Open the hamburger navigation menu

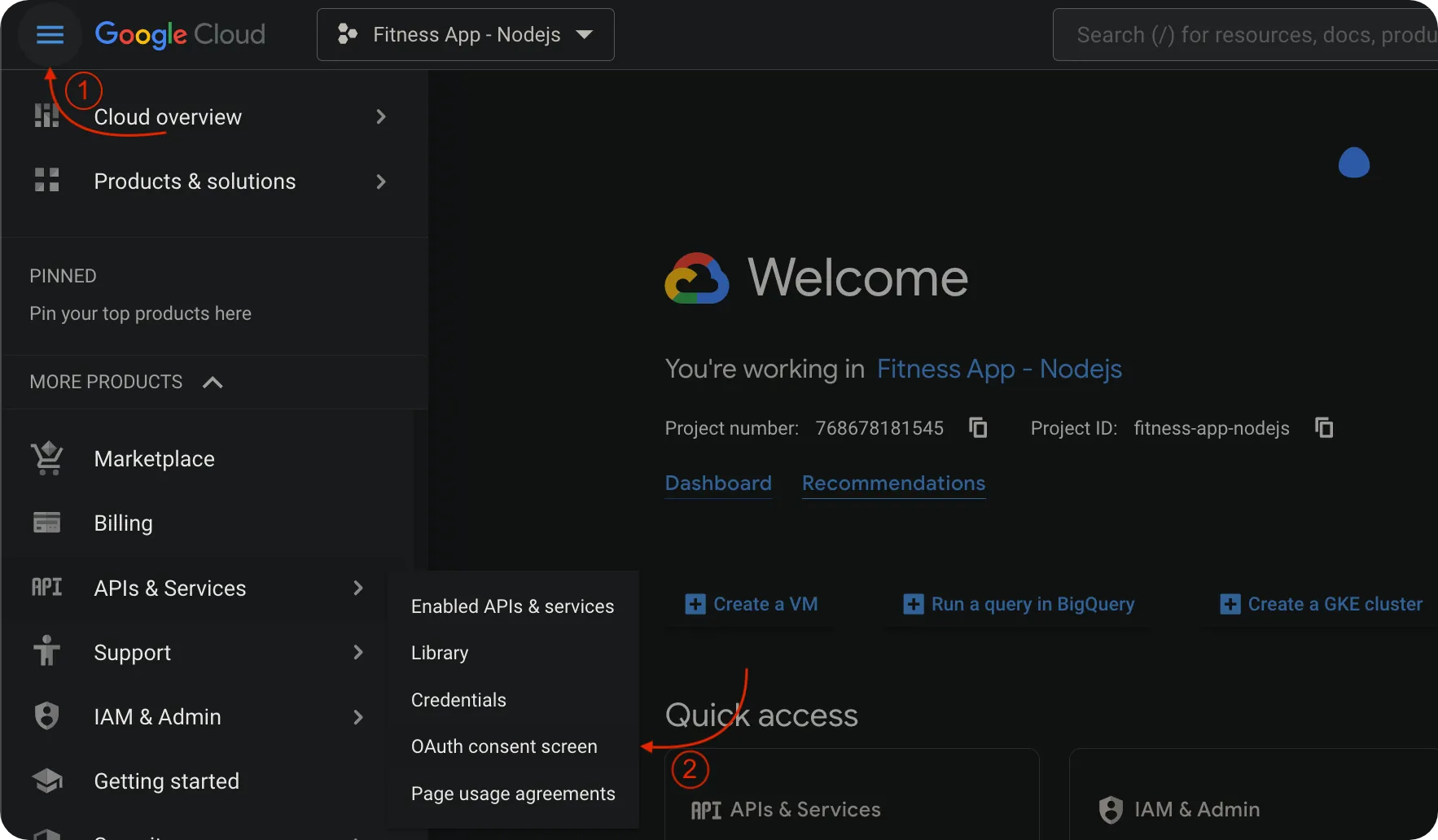click(x=50, y=34)
